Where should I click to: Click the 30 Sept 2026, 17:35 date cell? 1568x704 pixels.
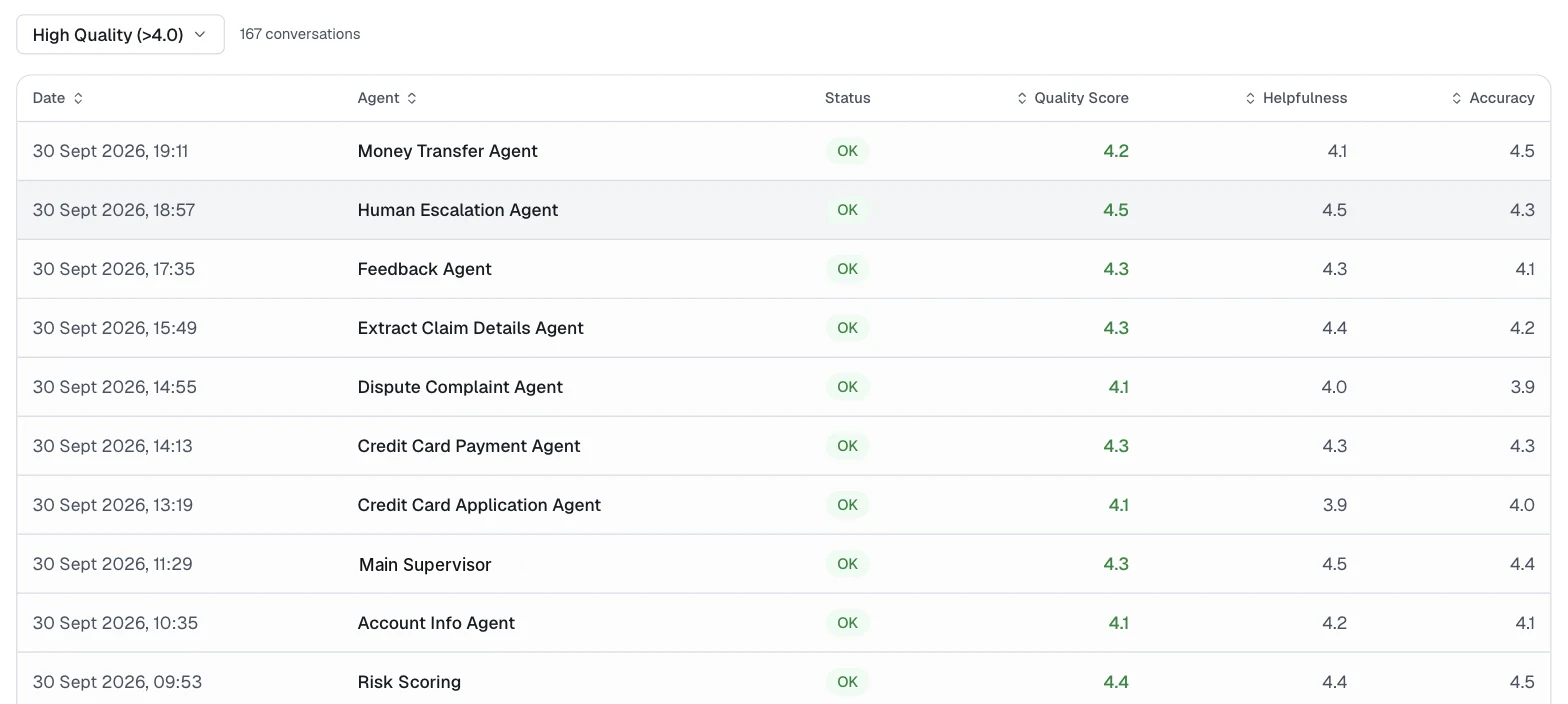114,269
